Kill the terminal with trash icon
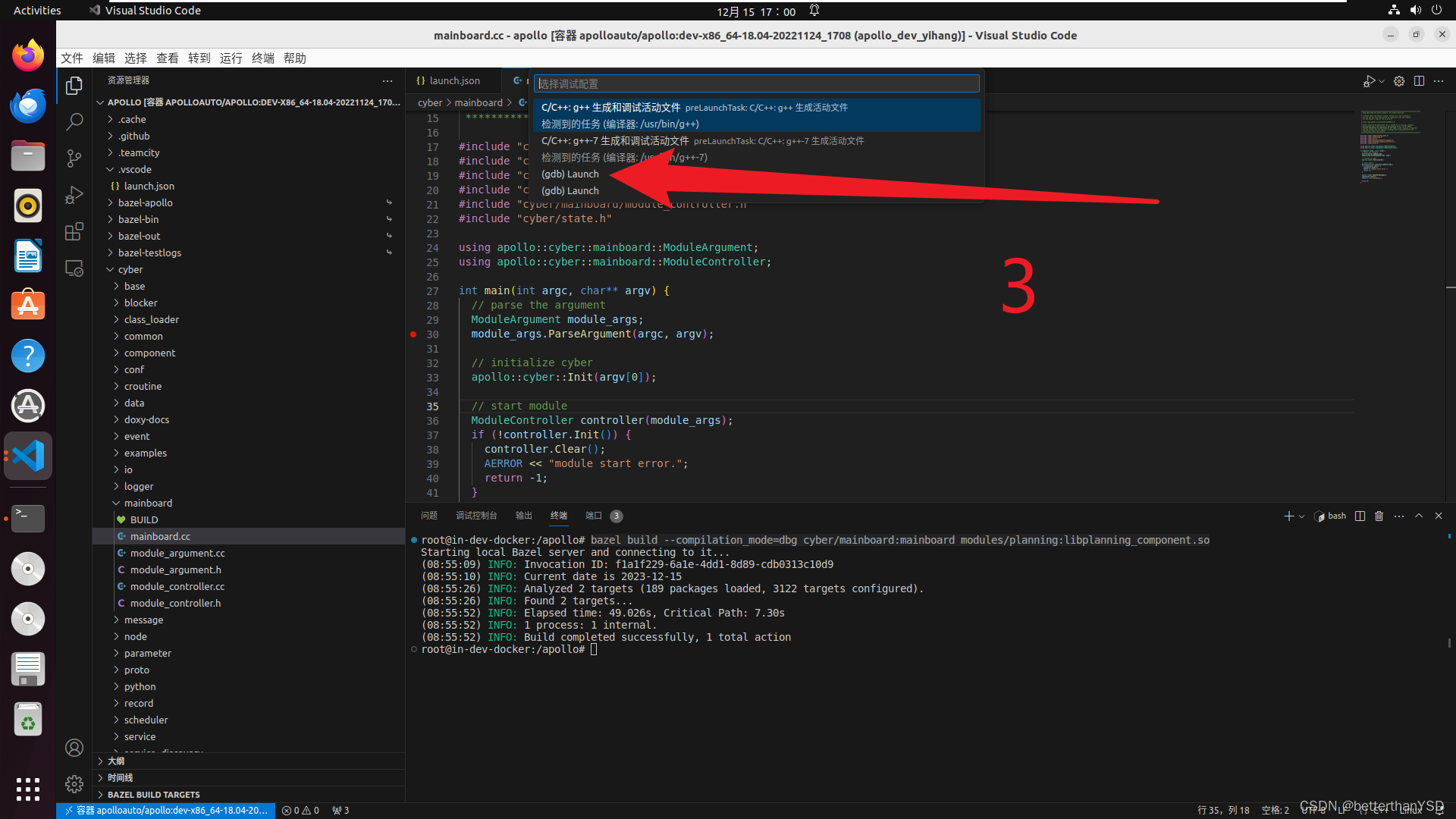This screenshot has height=819, width=1456. point(1379,516)
